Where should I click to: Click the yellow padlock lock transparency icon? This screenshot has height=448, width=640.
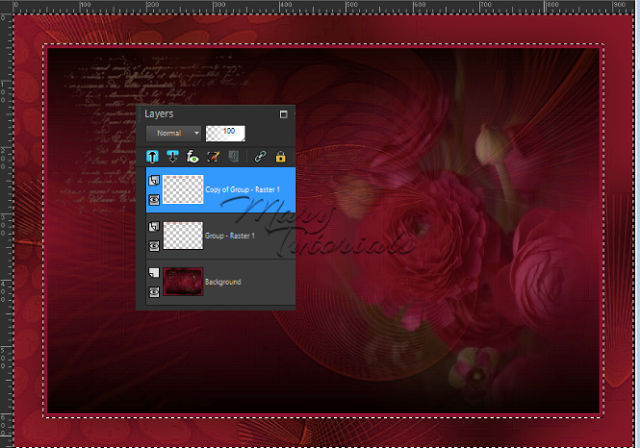point(280,156)
